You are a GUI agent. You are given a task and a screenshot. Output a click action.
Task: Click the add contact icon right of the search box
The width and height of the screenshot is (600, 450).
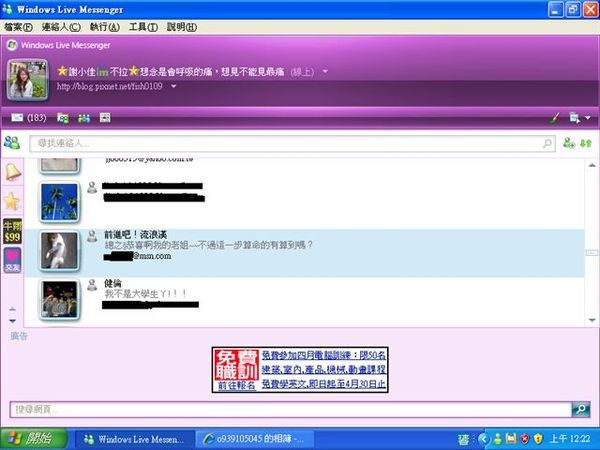[x=569, y=143]
